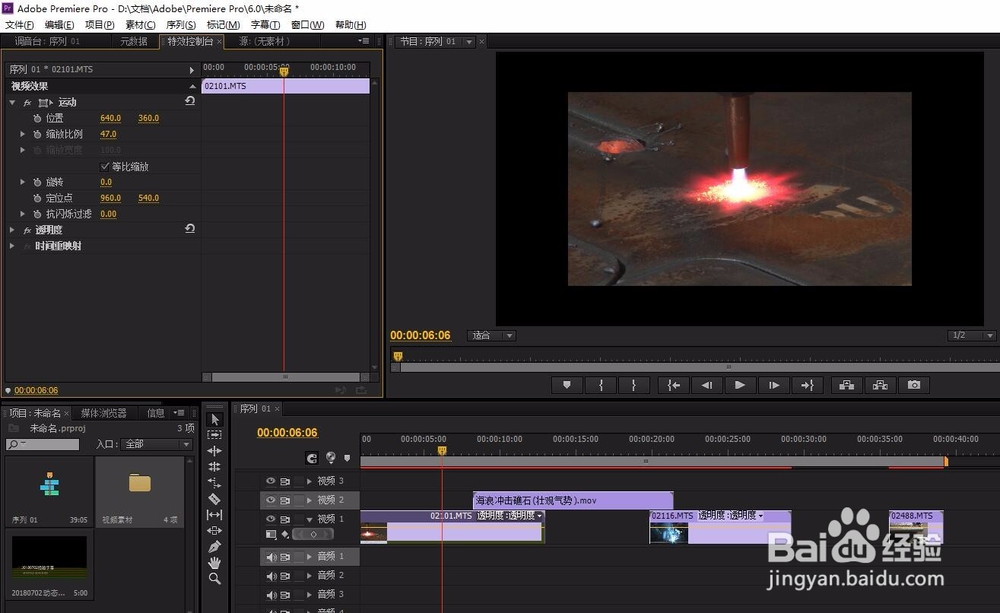The height and width of the screenshot is (613, 1000).
Task: Open the 入口 全部 dropdown
Action: point(158,444)
